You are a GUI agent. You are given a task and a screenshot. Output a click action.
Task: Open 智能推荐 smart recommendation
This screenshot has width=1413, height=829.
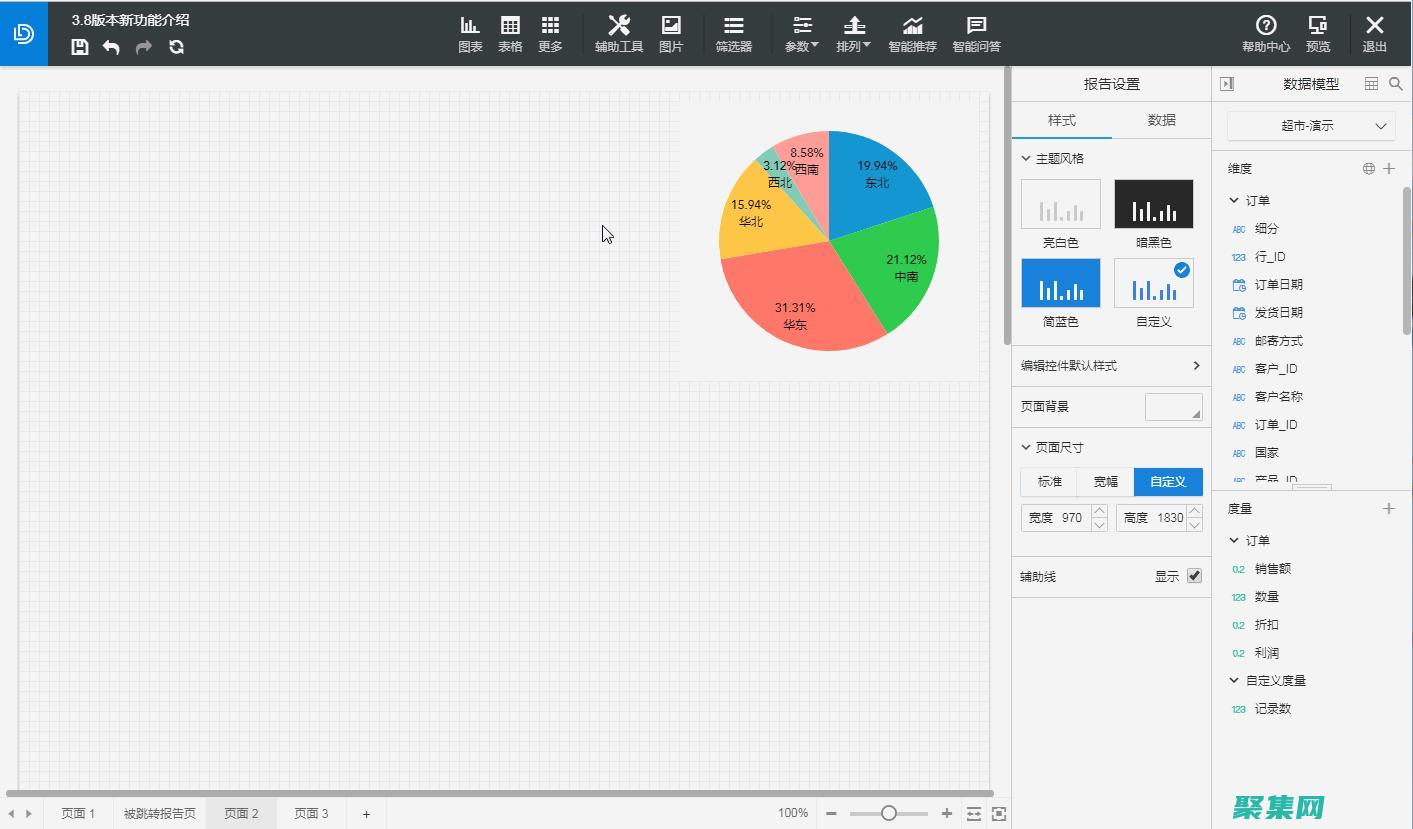coord(912,33)
